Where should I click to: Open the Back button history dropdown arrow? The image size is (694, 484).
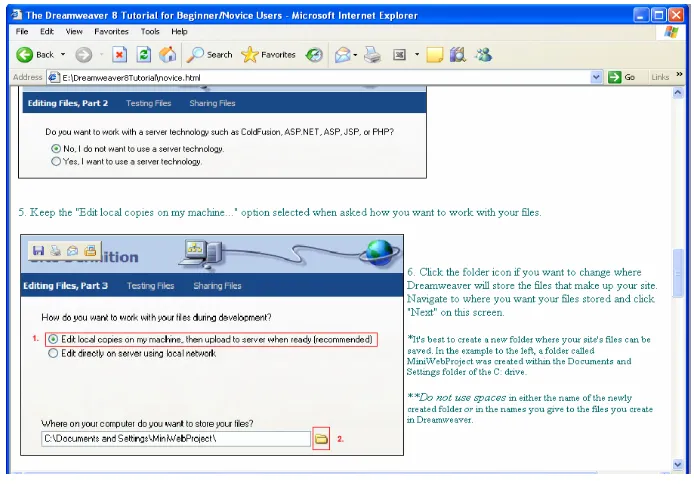tap(63, 55)
